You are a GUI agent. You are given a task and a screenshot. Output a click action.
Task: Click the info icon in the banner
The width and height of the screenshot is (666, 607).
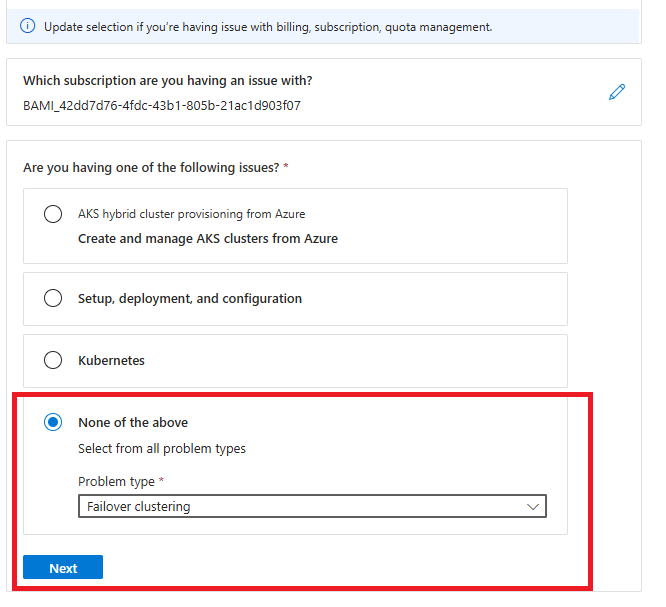pyautogui.click(x=28, y=27)
